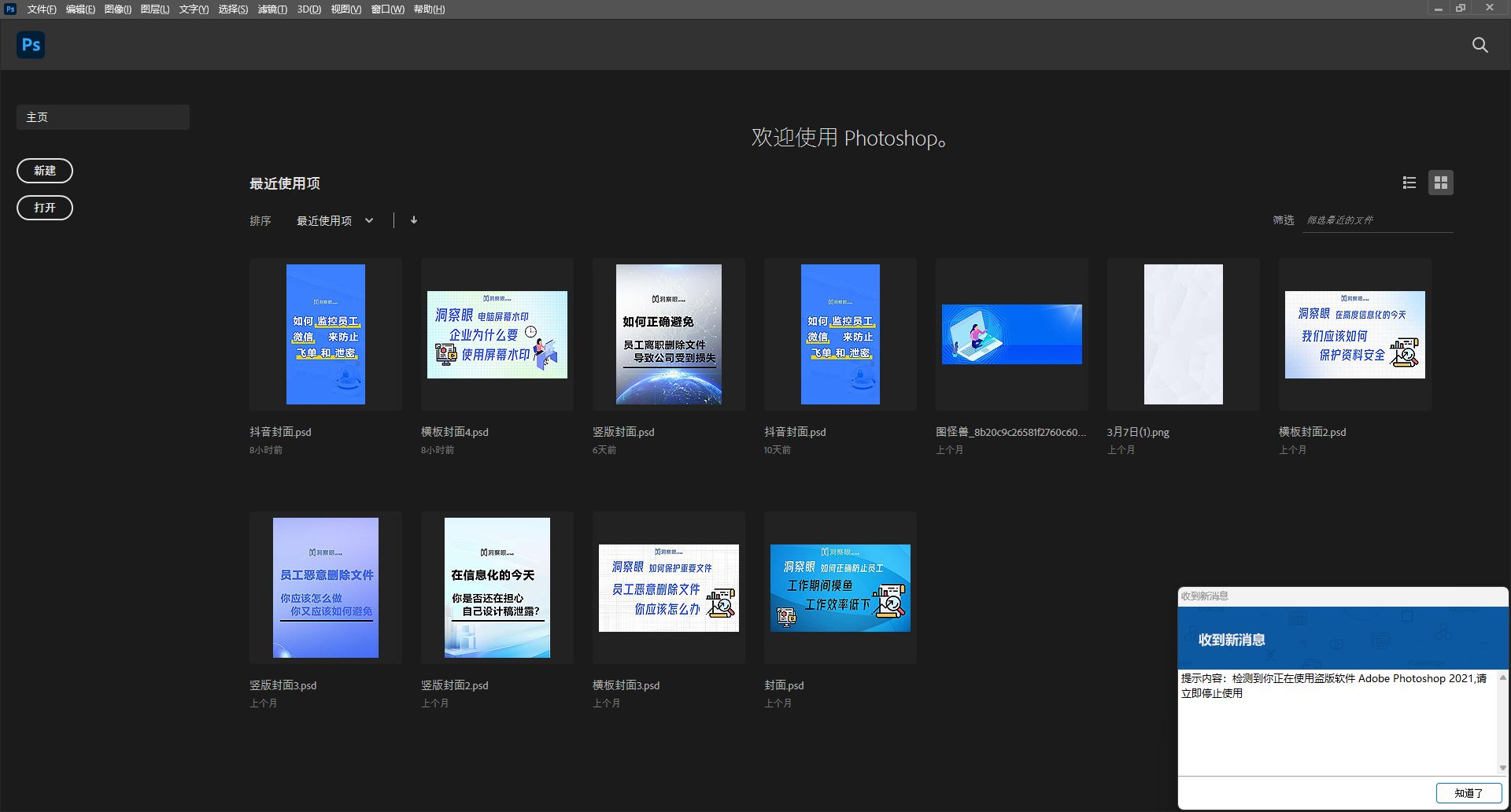1511x812 pixels.
Task: Open the 选择(S) menu
Action: coord(233,9)
